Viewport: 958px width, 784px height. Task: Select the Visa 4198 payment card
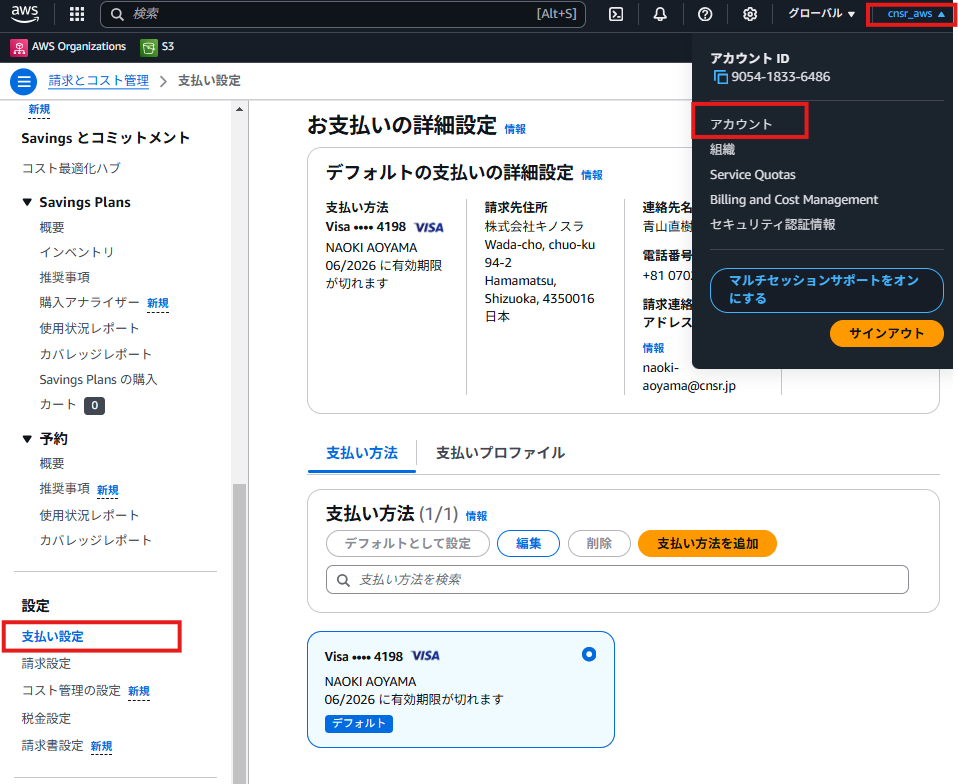461,689
